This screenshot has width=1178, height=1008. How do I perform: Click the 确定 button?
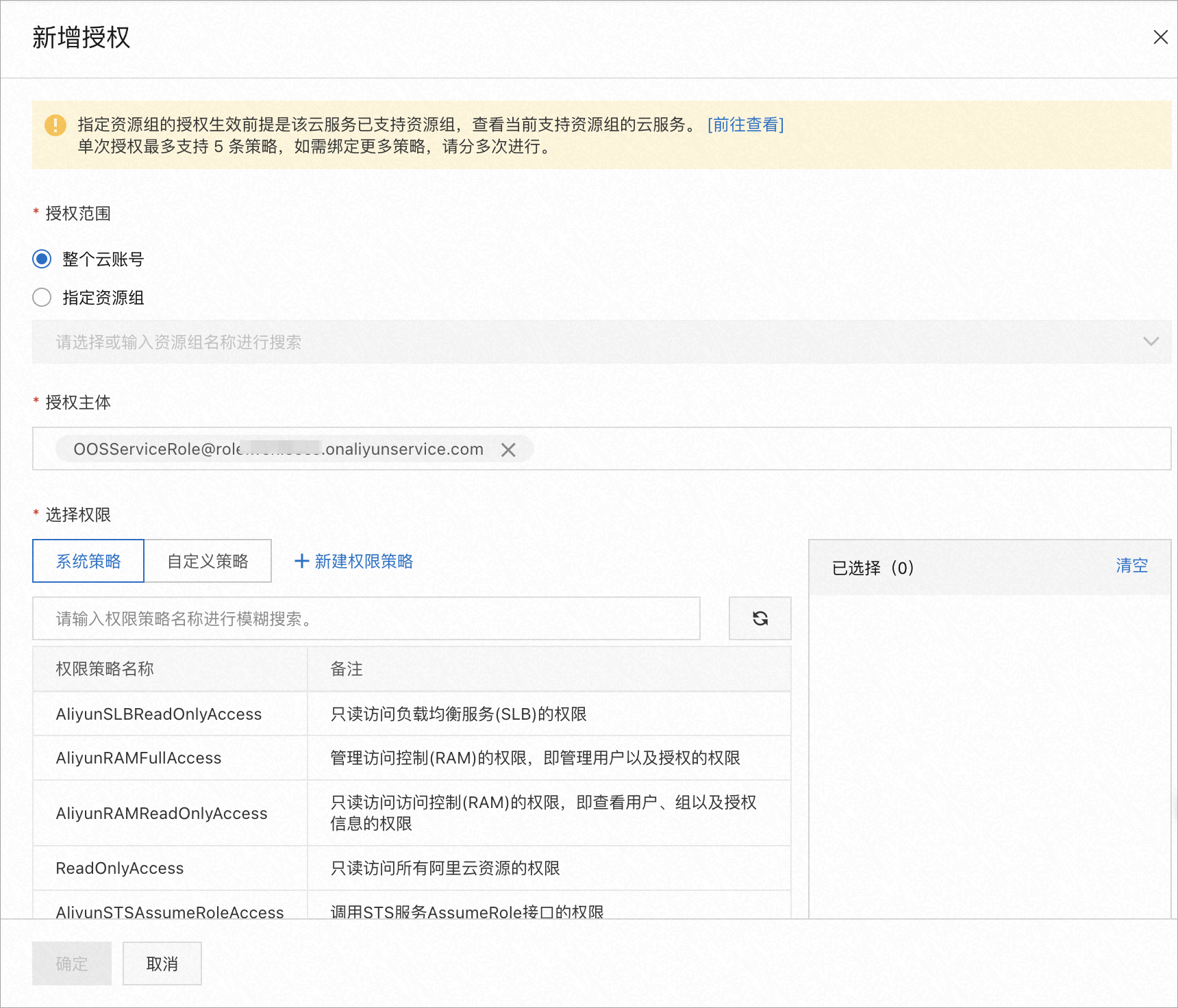coord(72,963)
